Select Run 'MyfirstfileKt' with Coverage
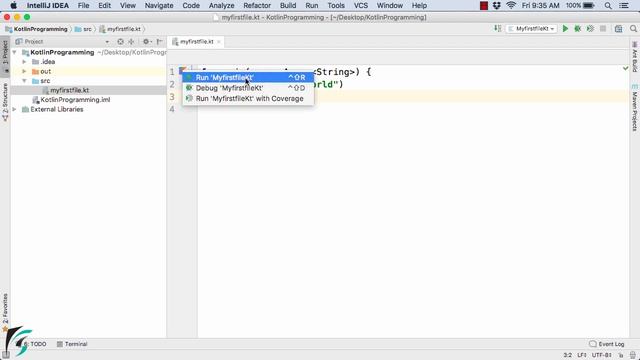Screen dimensions: 640x360 (x=248, y=99)
